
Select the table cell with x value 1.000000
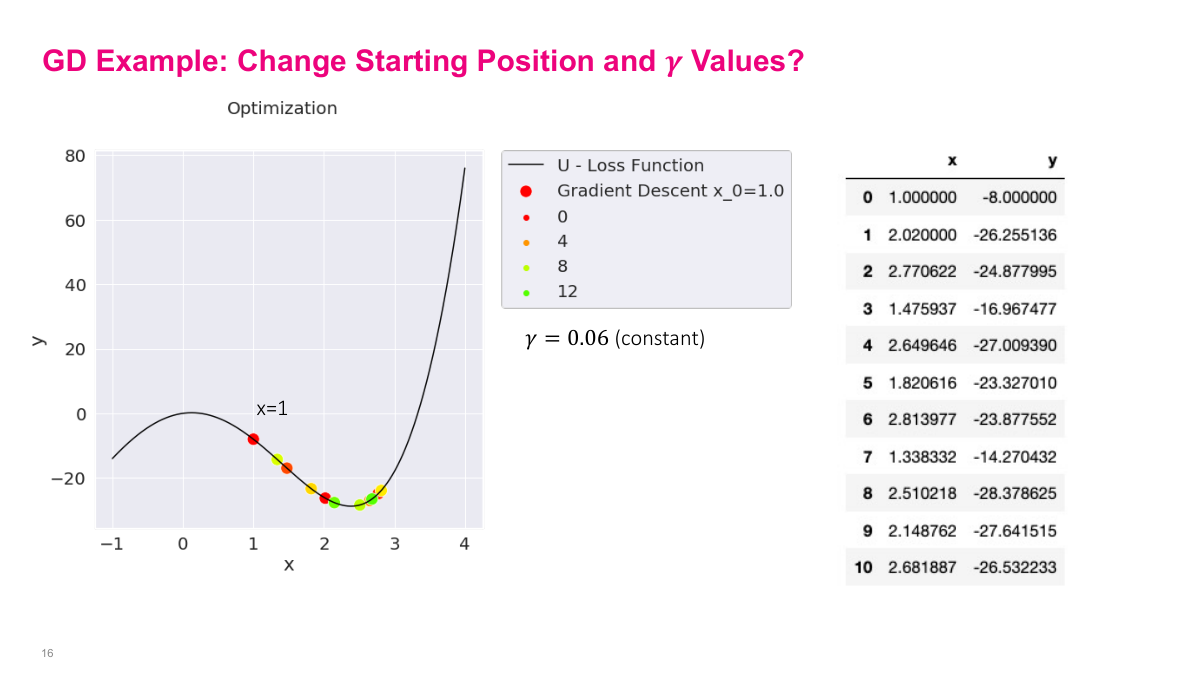click(922, 198)
